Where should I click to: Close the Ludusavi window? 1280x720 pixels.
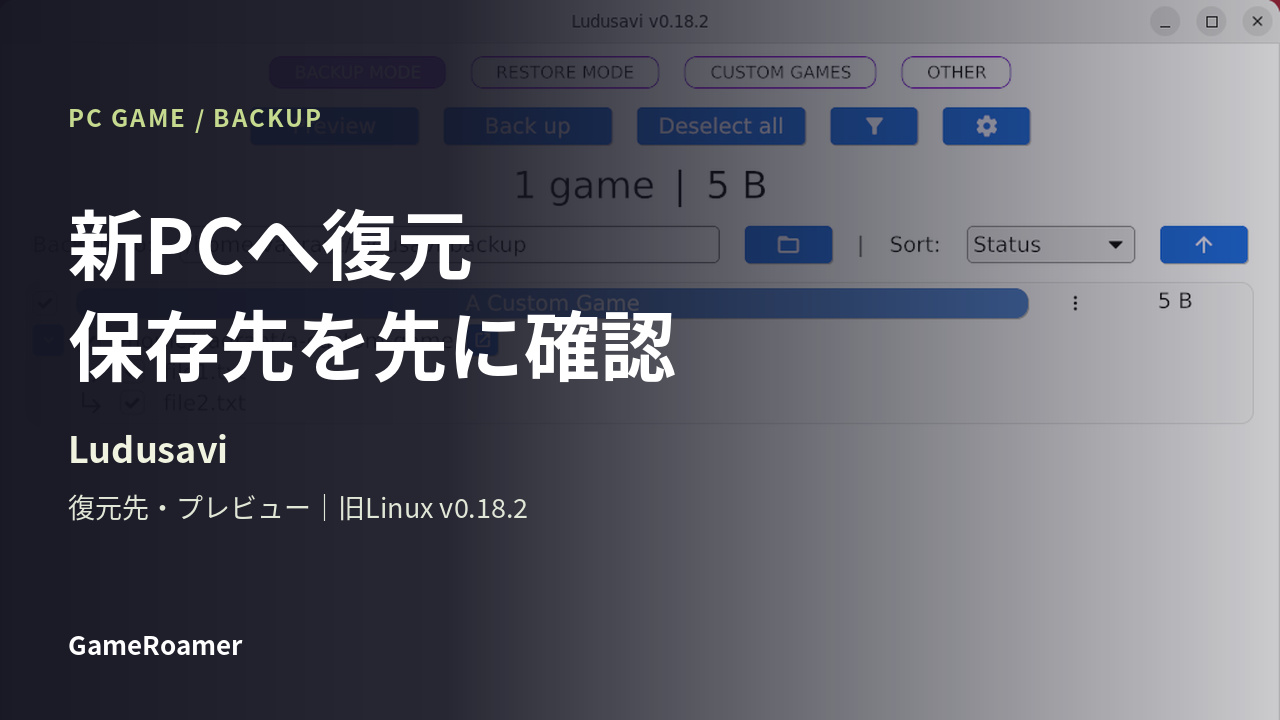coord(1257,21)
